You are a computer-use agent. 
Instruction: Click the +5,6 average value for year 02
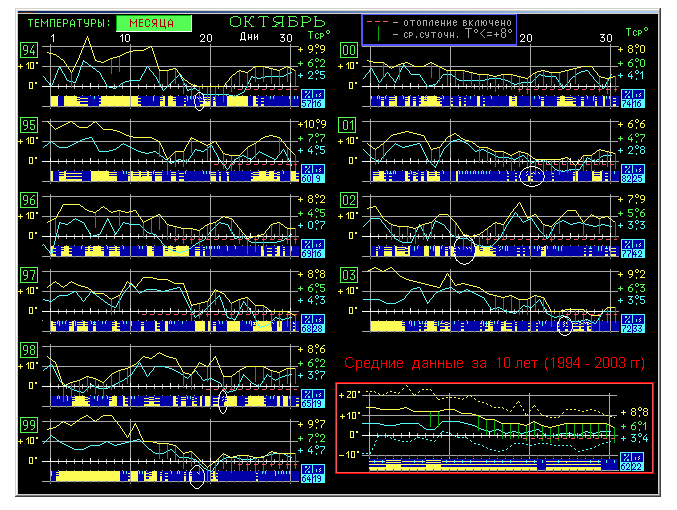click(x=632, y=213)
